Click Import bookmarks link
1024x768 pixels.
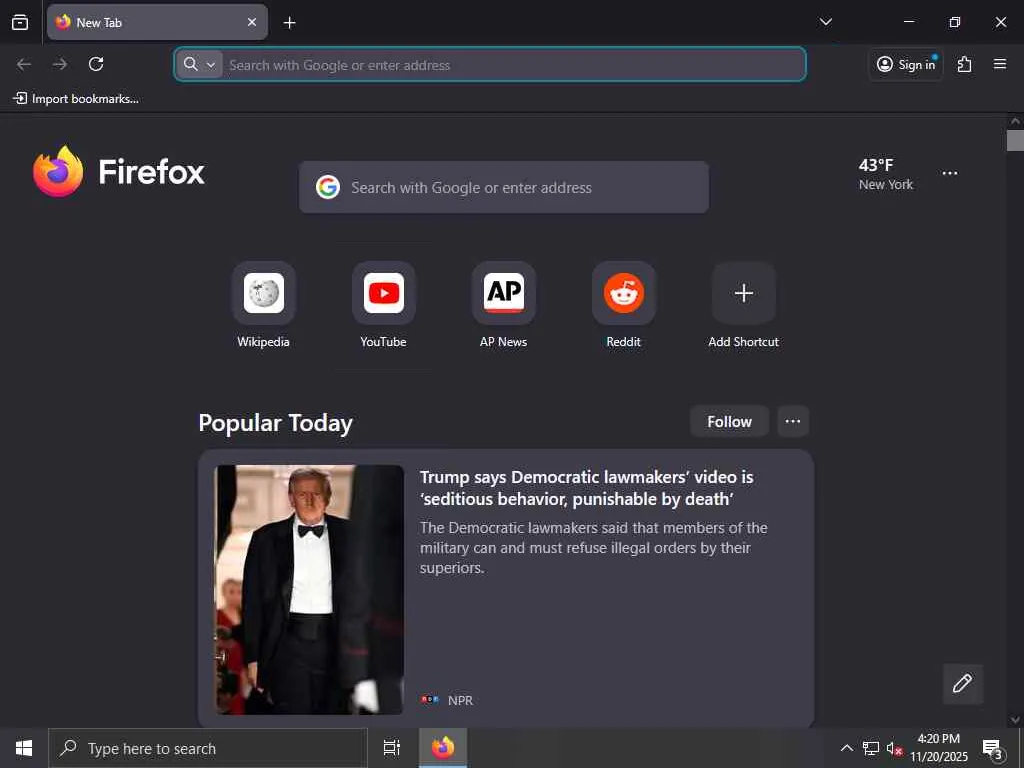pos(76,99)
